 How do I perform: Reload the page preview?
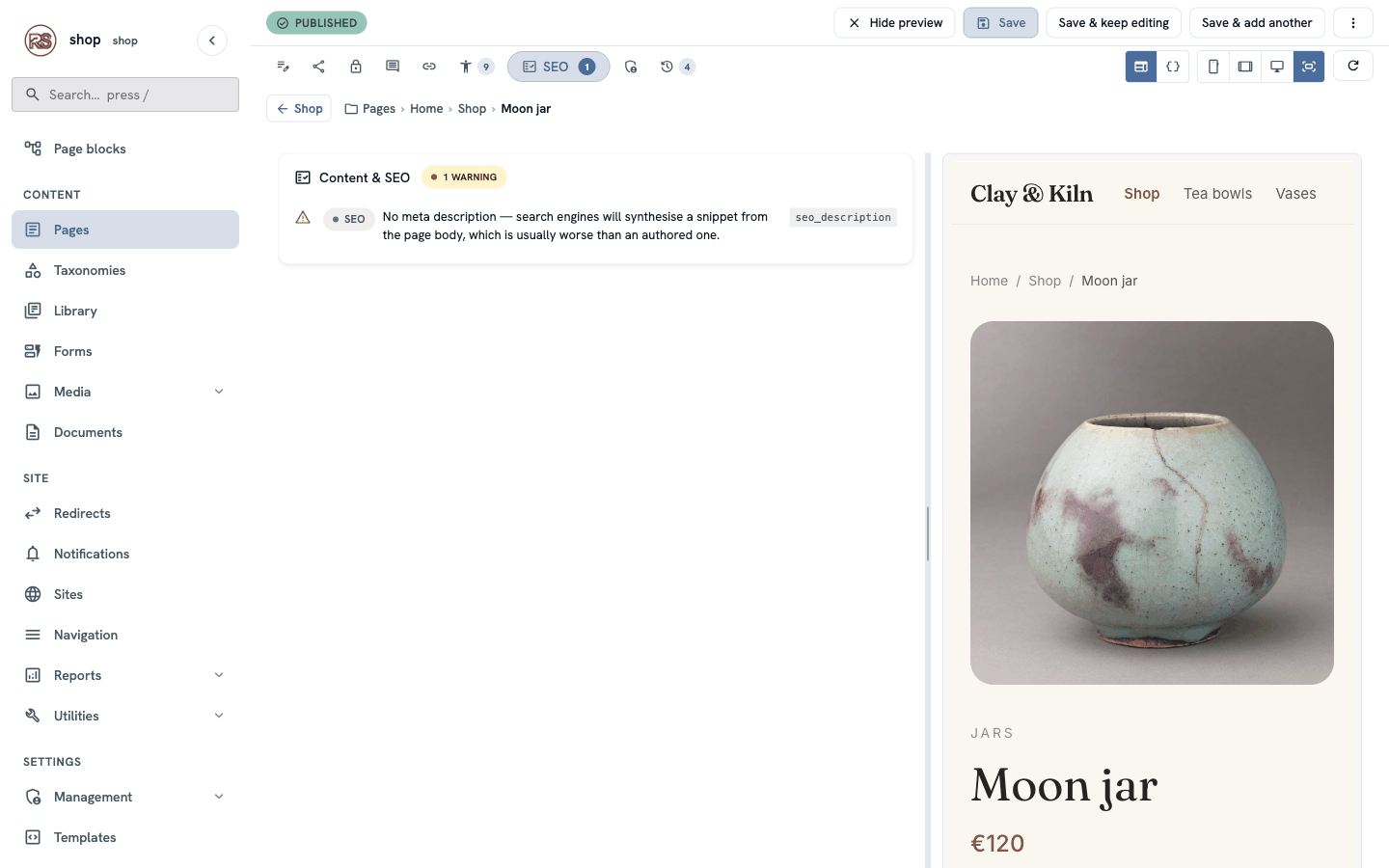[1353, 66]
